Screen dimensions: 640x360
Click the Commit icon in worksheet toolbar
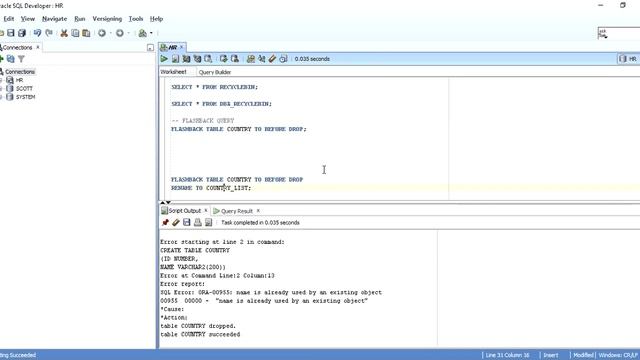tap(224, 59)
